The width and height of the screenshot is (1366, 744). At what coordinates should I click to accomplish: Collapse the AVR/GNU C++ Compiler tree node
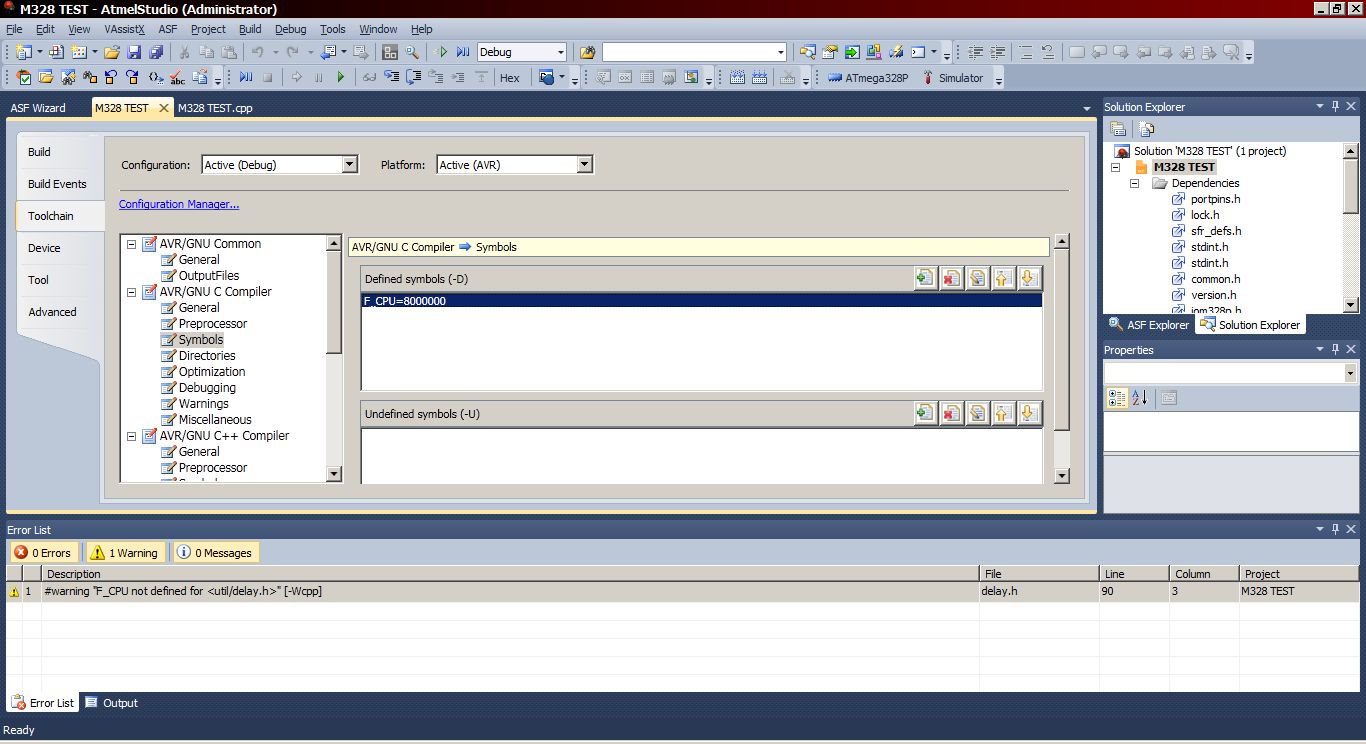tap(131, 436)
